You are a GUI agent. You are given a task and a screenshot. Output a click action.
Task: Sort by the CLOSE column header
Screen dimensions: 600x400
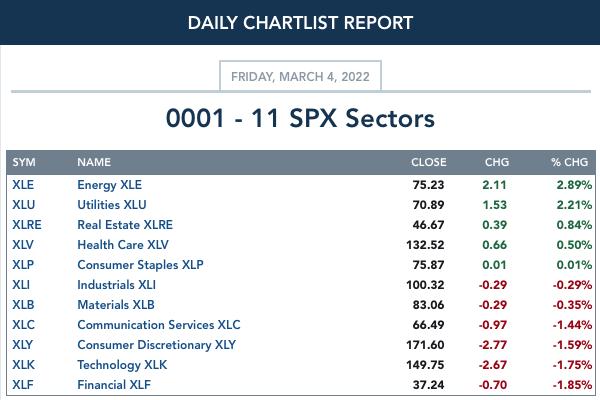click(429, 162)
